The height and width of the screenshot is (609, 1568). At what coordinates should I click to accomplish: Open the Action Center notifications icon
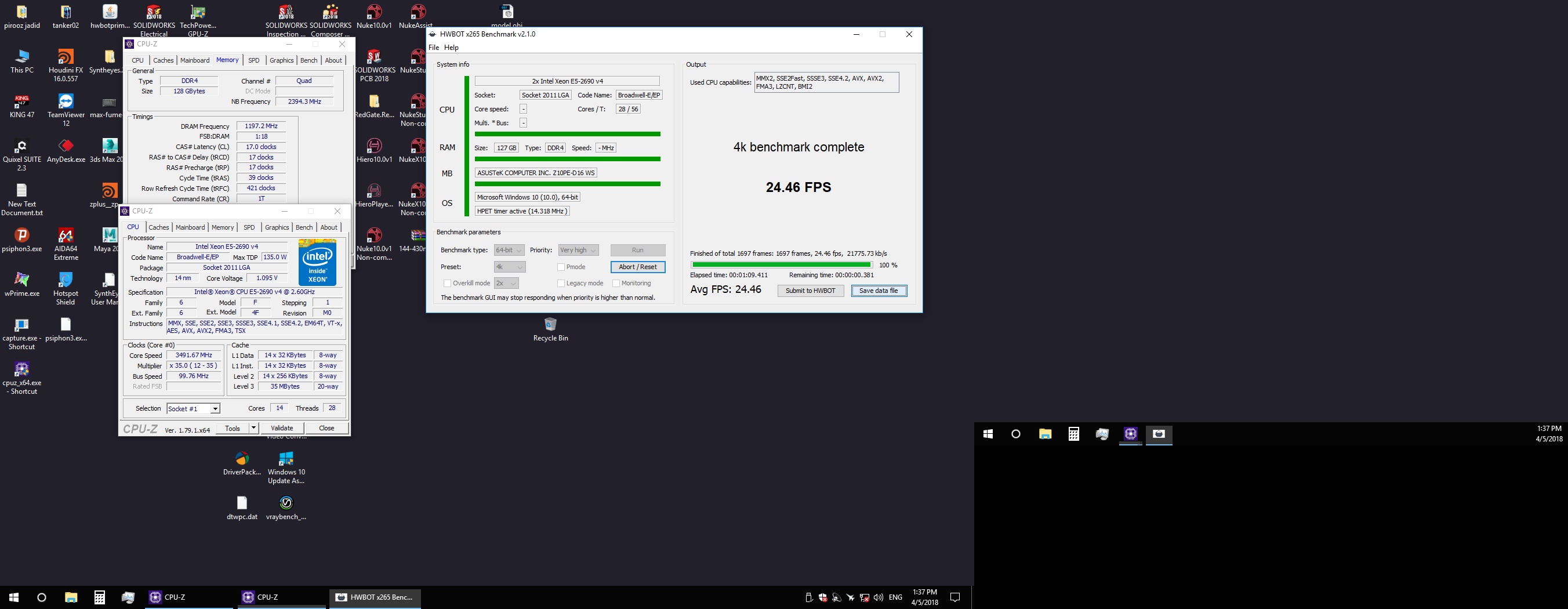pyautogui.click(x=955, y=597)
